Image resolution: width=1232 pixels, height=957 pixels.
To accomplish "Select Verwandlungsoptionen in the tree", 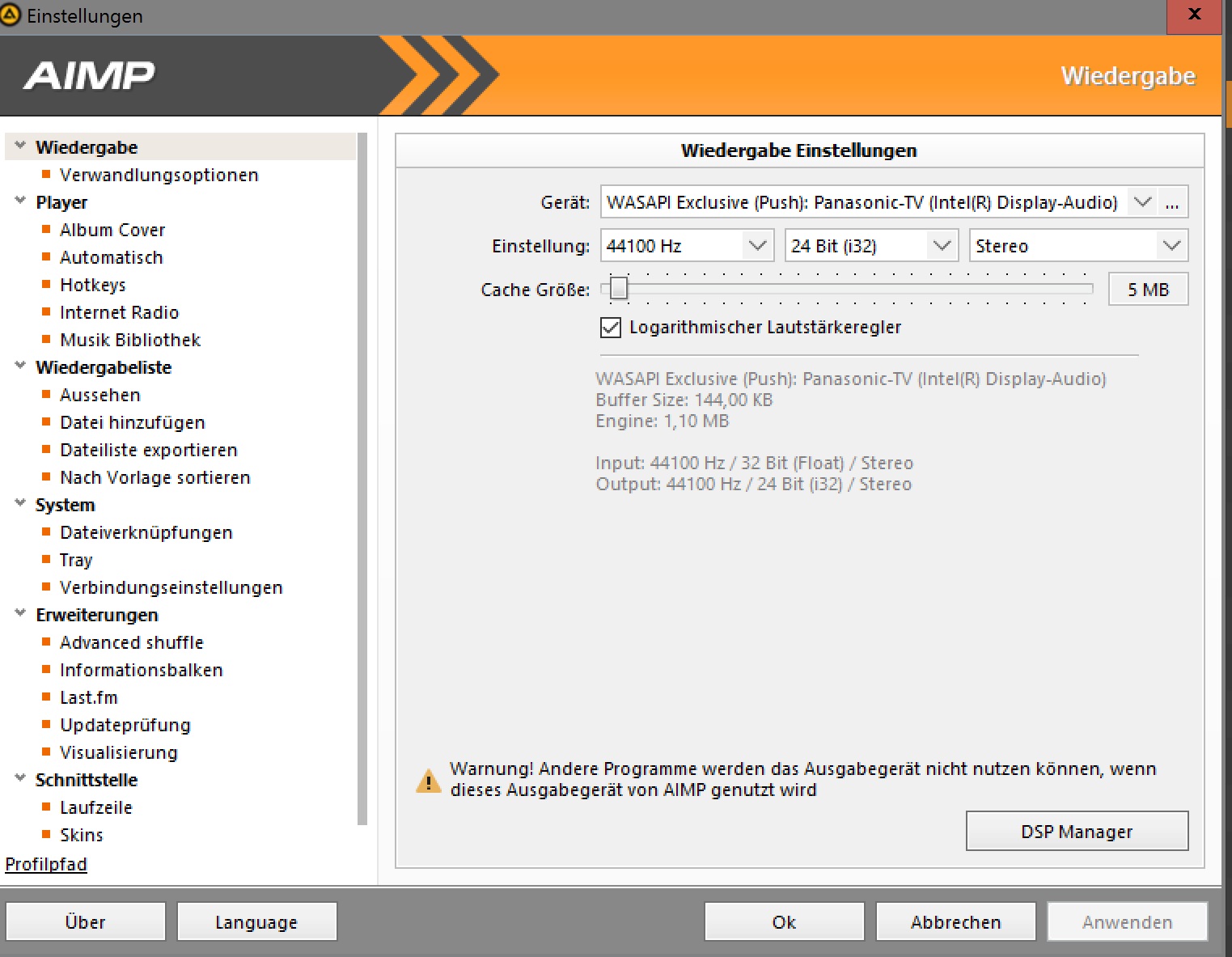I will [x=159, y=175].
